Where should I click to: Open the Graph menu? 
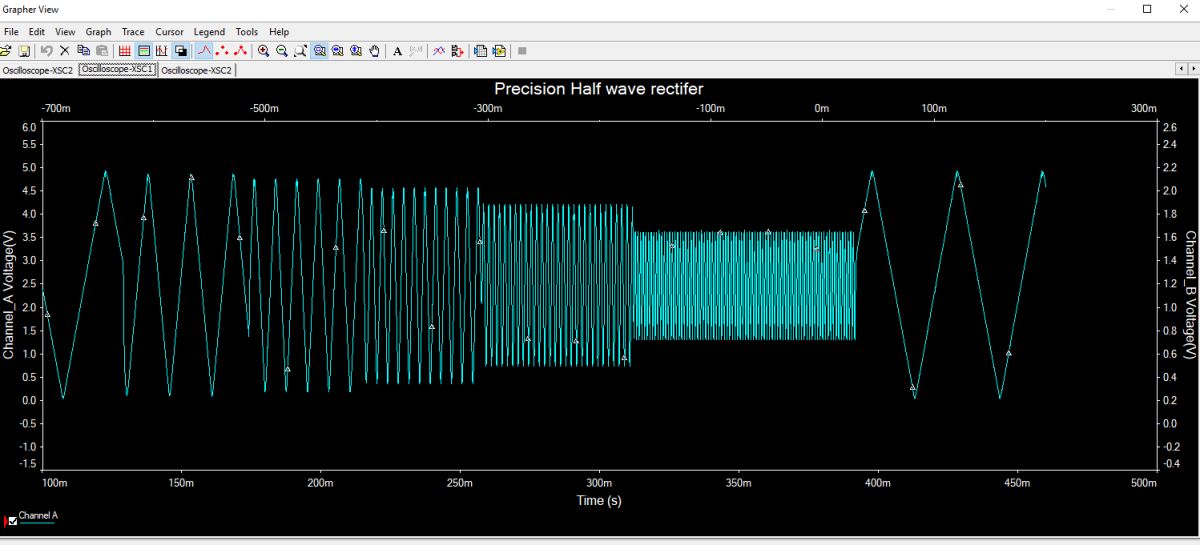pyautogui.click(x=98, y=32)
